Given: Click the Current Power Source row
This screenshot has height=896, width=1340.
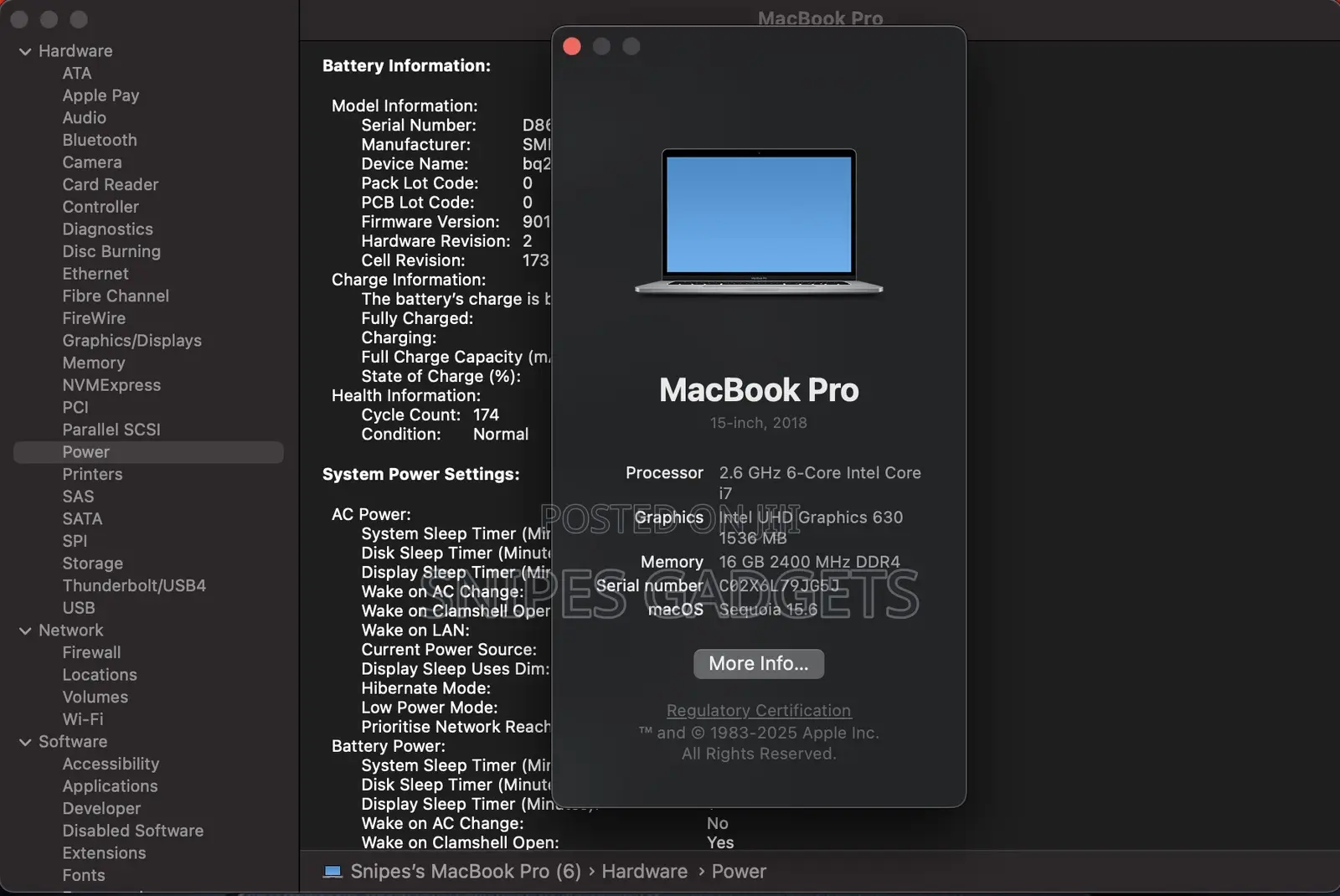Looking at the screenshot, I should click(x=449, y=650).
